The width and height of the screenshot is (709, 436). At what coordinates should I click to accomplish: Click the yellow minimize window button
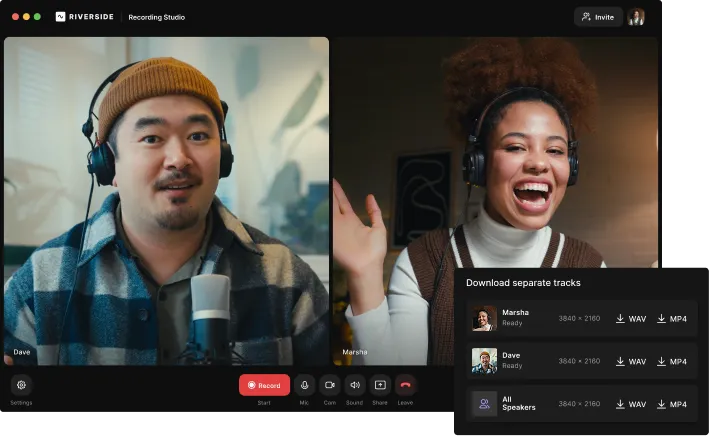[26, 17]
